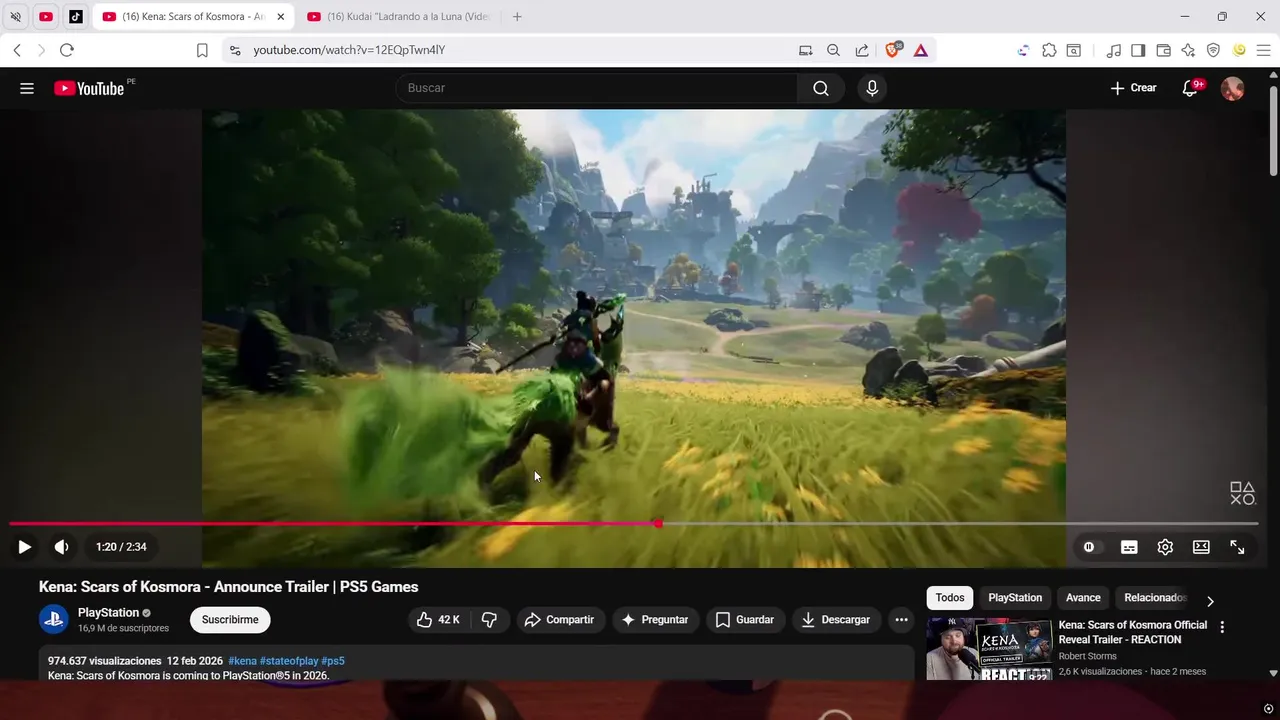Select the Avance filter chip

pos(1083,598)
